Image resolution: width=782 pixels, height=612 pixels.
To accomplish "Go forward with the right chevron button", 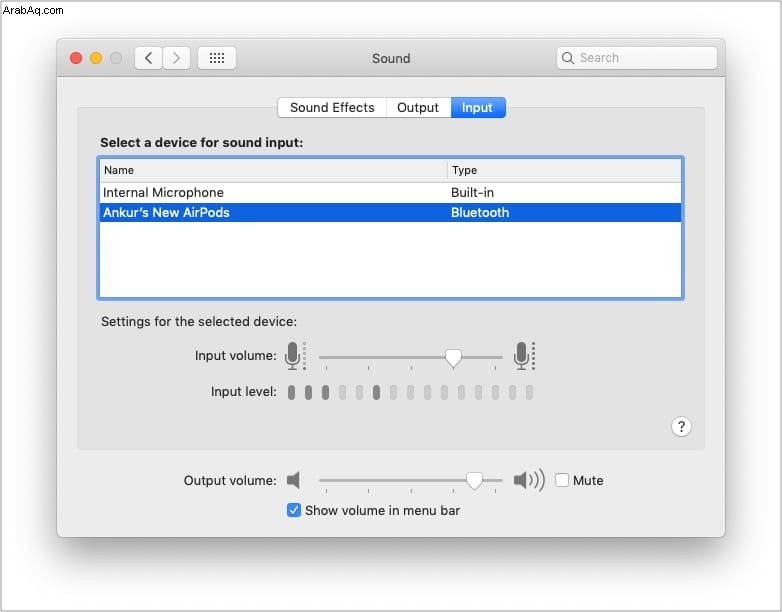I will tap(176, 58).
